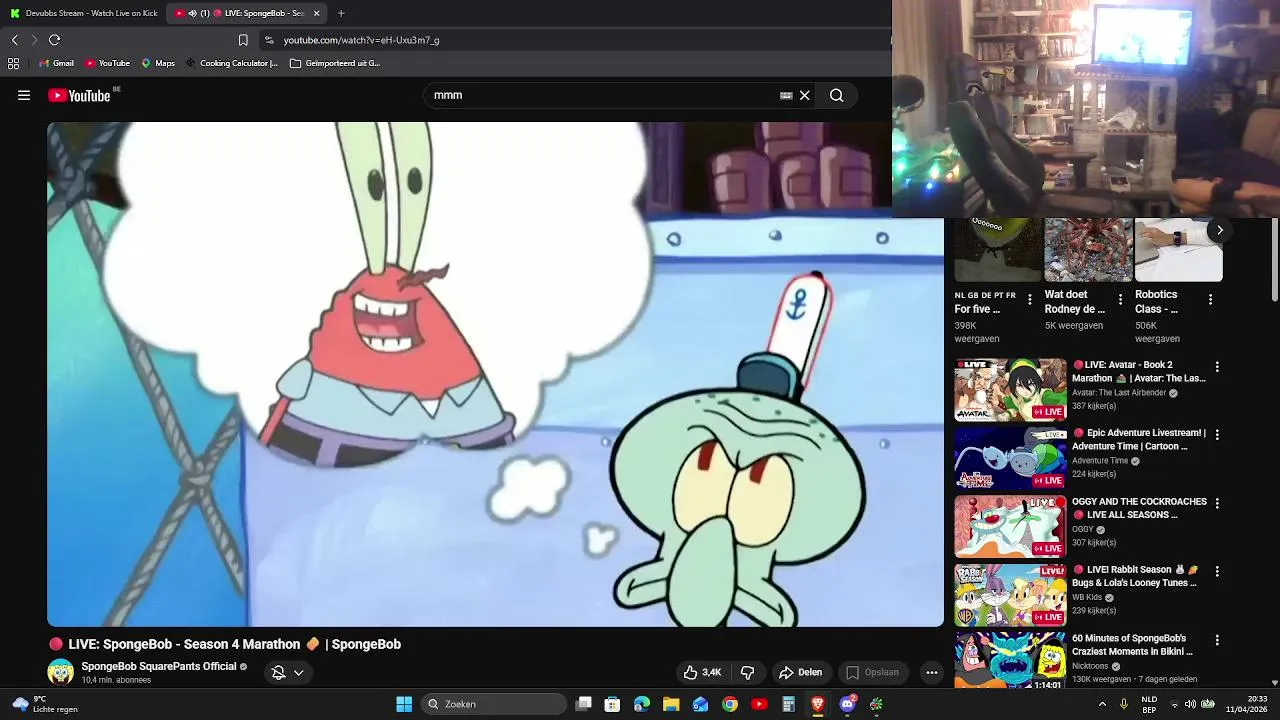Mute the tab via its speaker icon
Screen dimensions: 1280x720
click(x=192, y=13)
